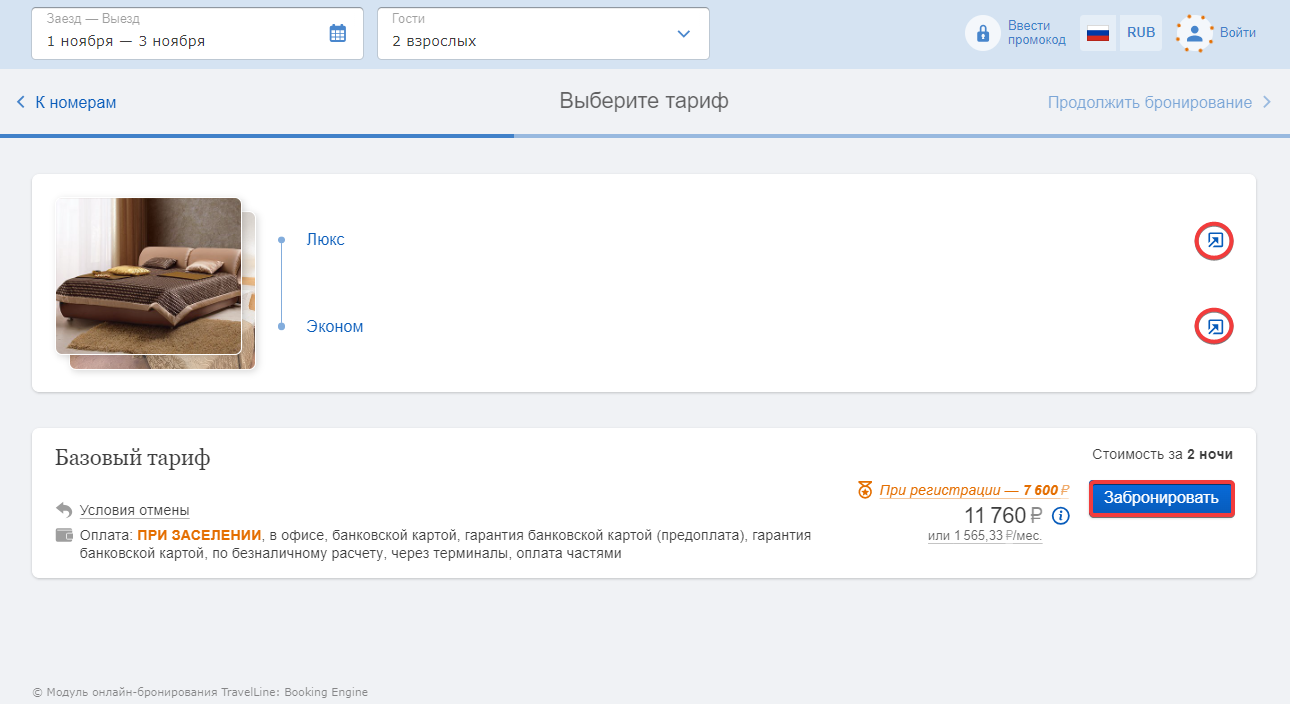This screenshot has height=704, width=1290.
Task: Click the back chevron before К номерам
Action: 21,102
